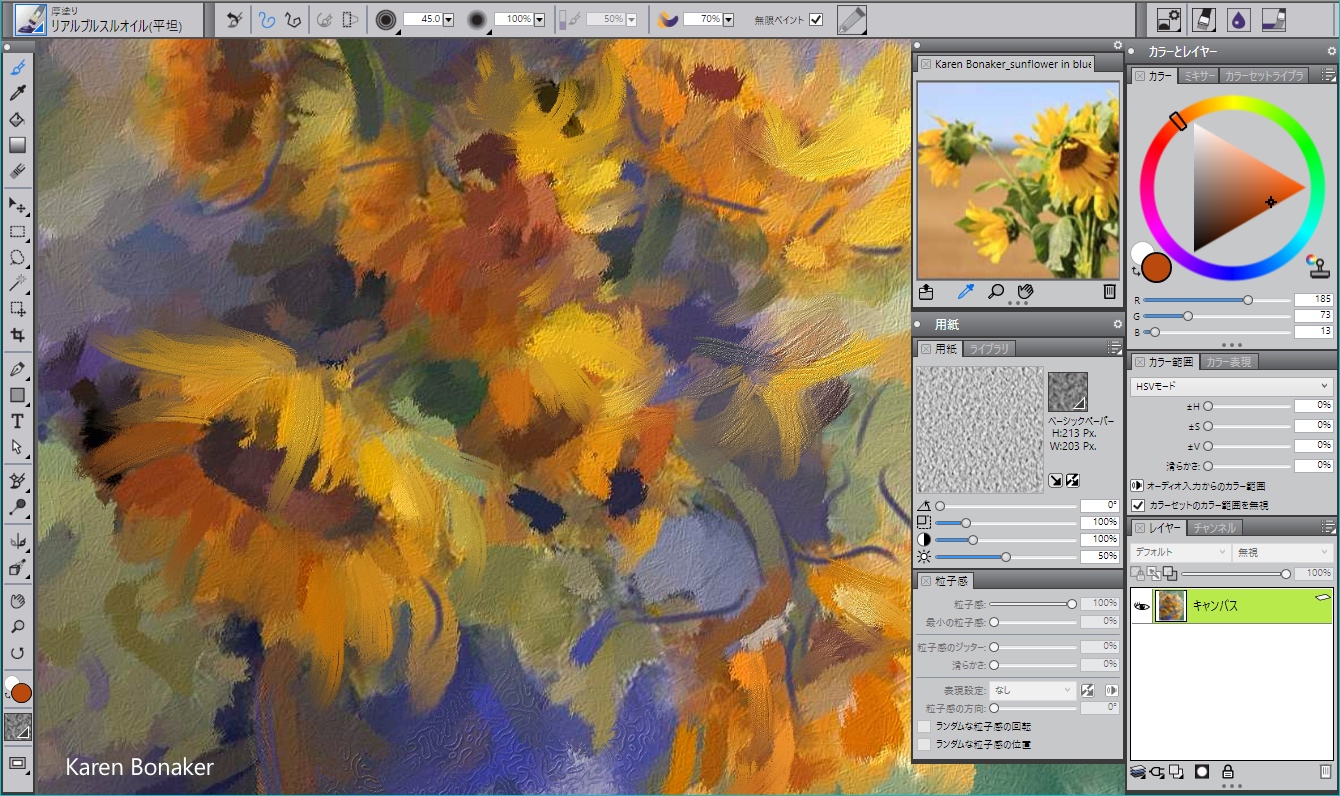
Task: Click the main color swatch in the Color panel
Action: coord(1156,267)
